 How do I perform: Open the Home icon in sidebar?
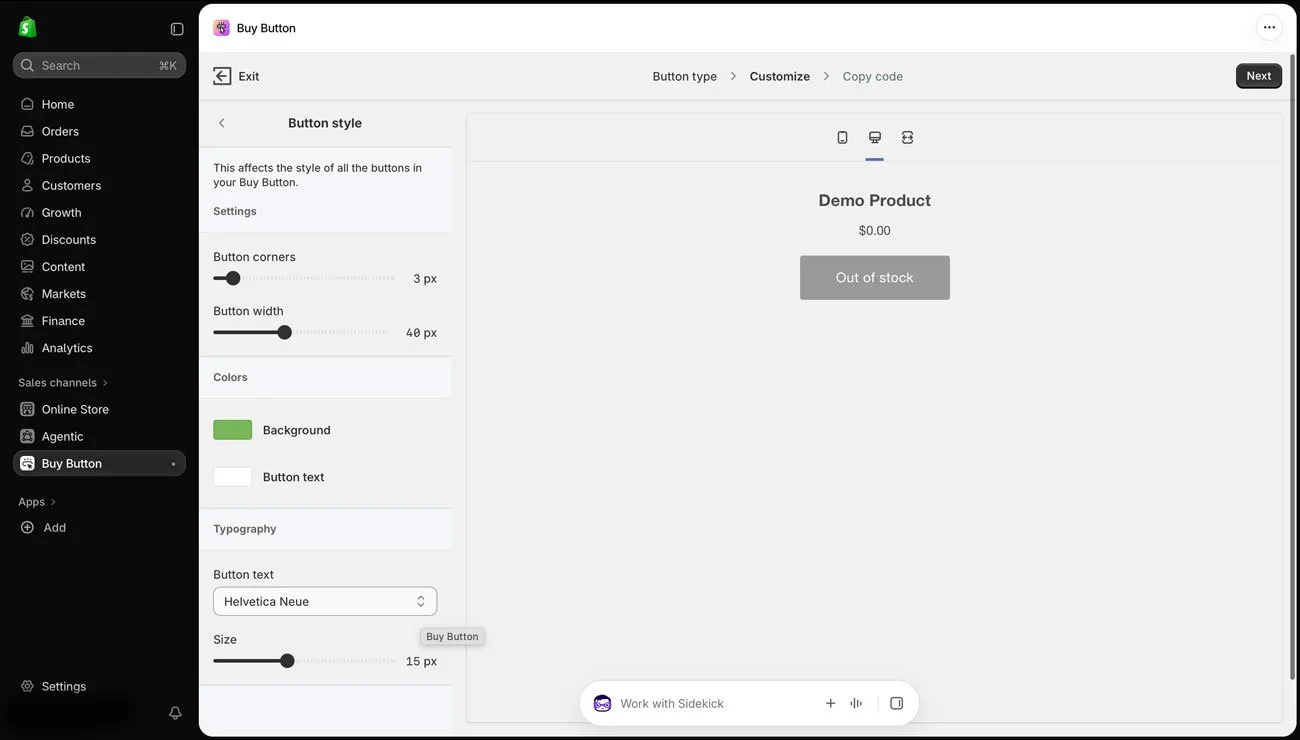[27, 104]
